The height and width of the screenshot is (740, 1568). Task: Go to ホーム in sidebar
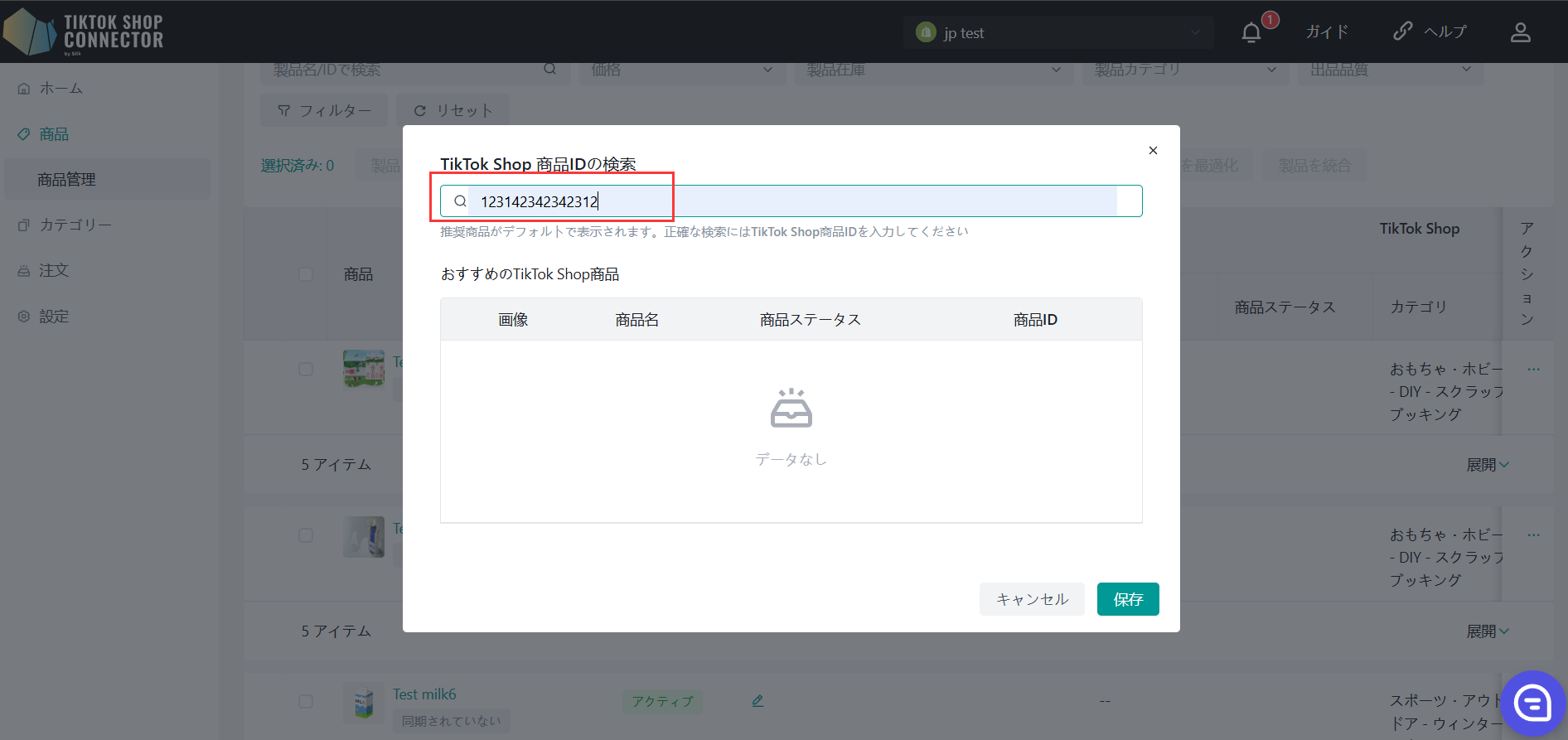61,89
